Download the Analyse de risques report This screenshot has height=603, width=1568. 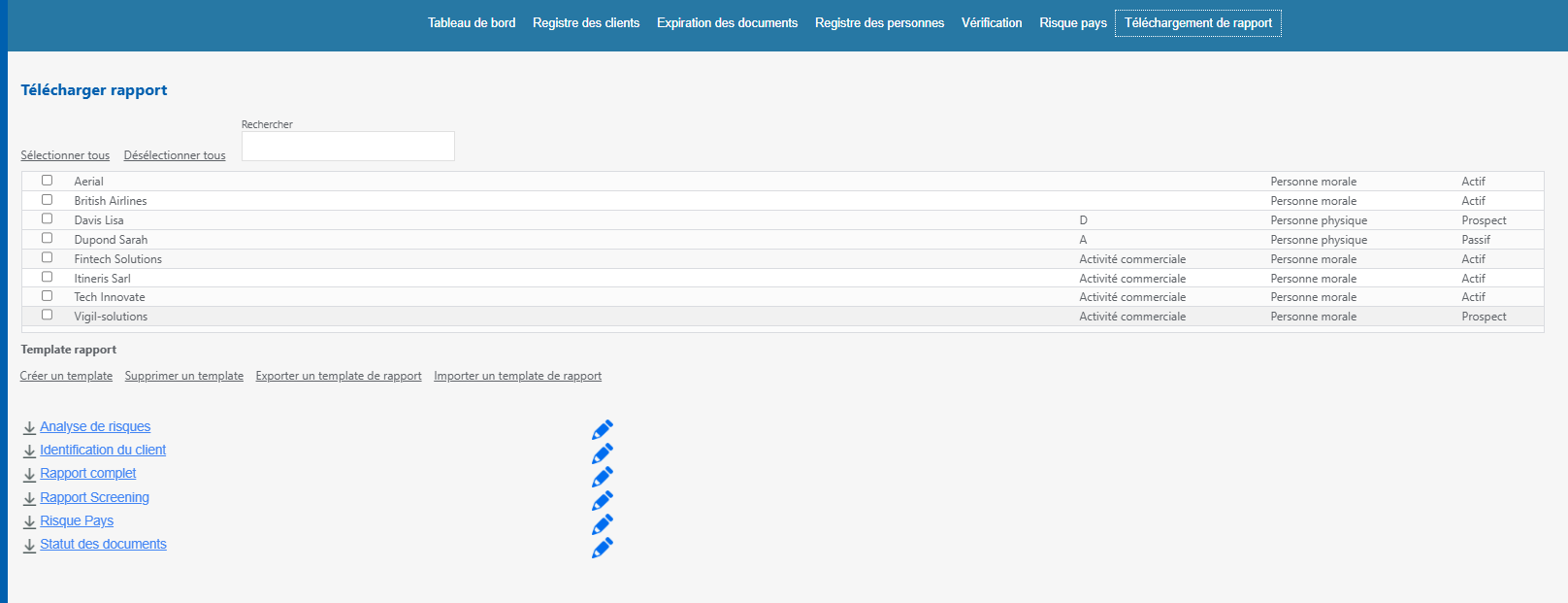[x=95, y=426]
